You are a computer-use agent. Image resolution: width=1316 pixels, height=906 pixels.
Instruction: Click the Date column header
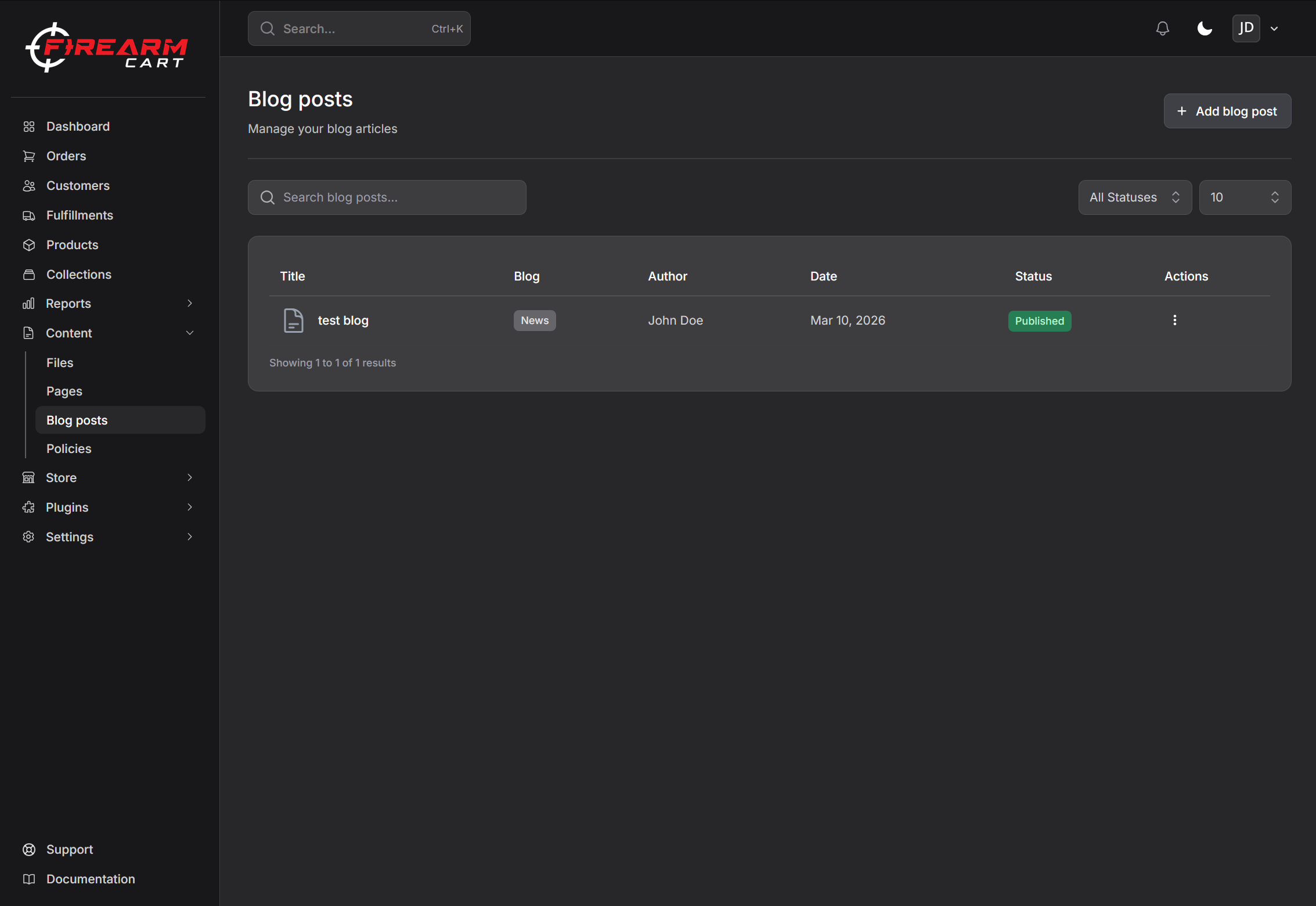point(823,276)
